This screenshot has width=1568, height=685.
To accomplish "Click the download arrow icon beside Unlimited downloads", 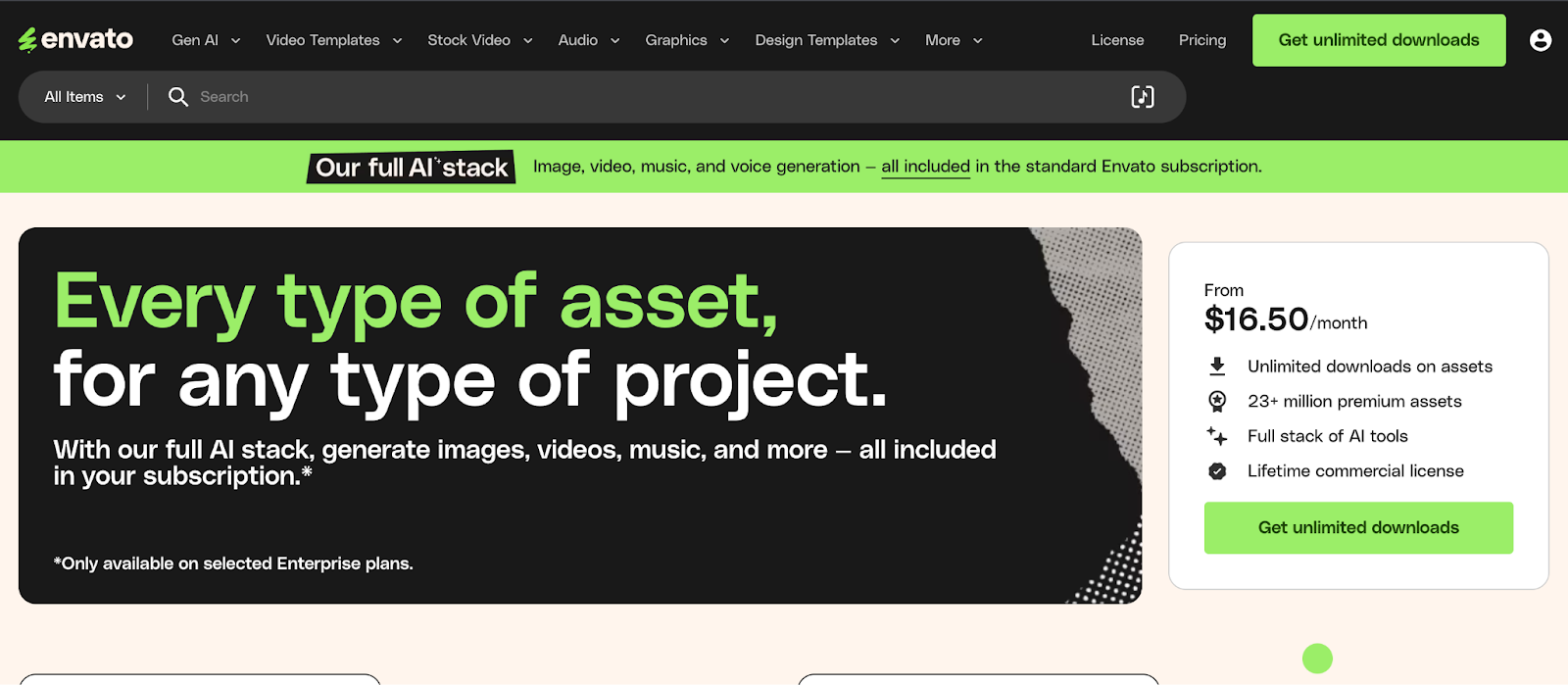I will point(1217,367).
